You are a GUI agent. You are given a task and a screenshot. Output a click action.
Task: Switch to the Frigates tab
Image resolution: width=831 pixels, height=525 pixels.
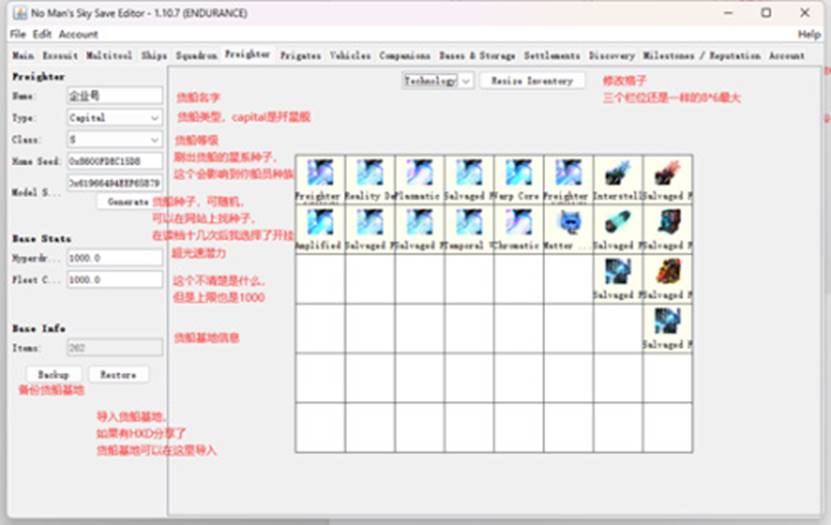pyautogui.click(x=300, y=55)
